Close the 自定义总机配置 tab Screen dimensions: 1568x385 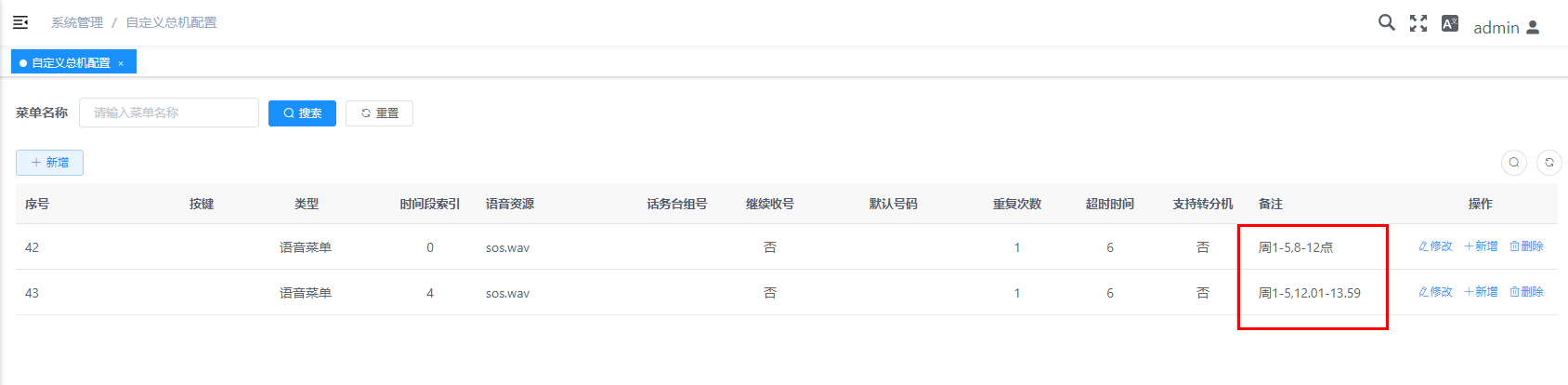[x=121, y=63]
